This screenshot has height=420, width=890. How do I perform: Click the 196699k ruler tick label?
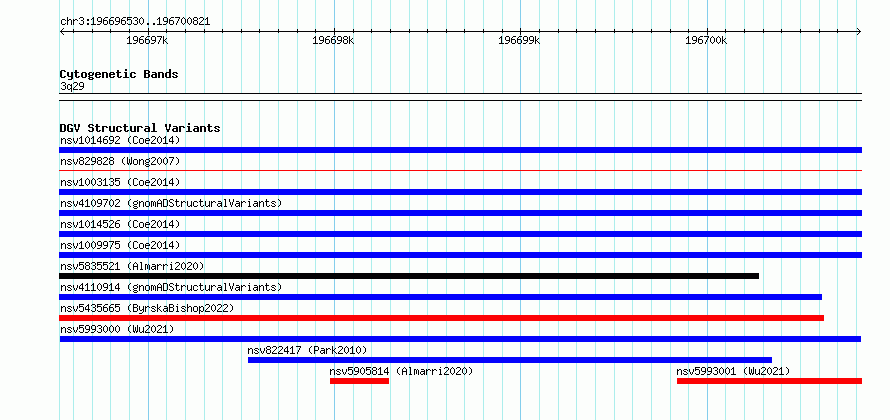519,41
